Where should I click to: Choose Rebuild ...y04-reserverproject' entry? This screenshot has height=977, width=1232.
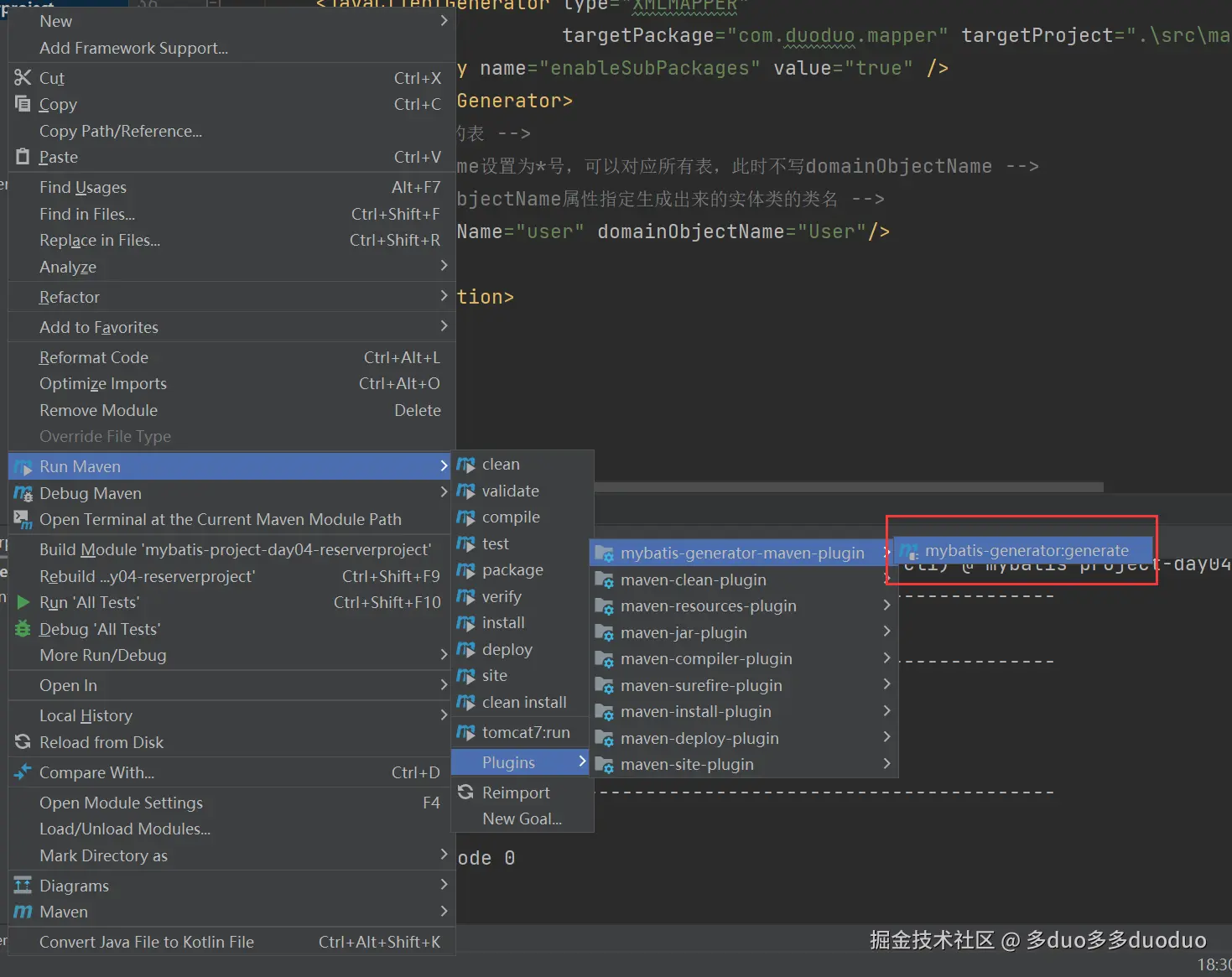(231, 576)
